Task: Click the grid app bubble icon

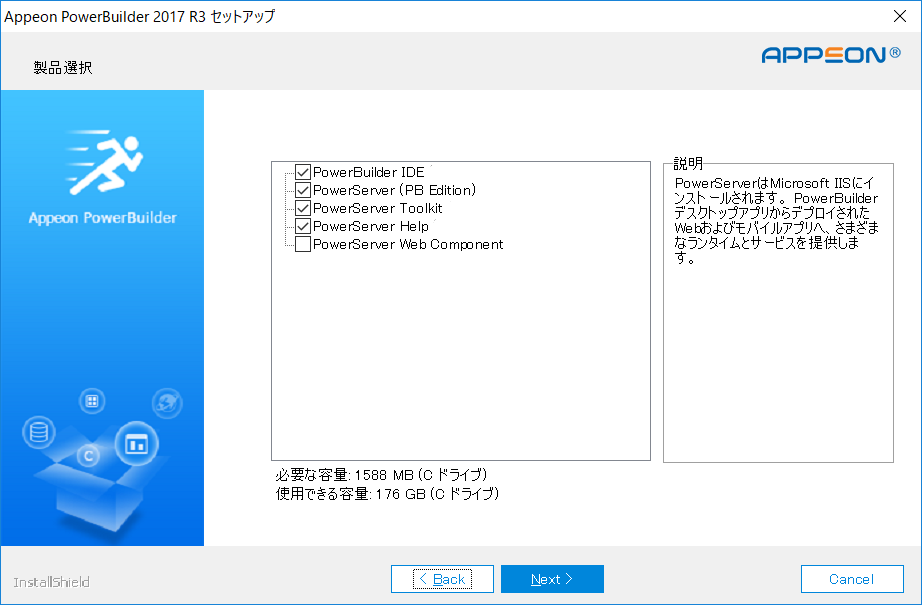Action: coord(92,401)
